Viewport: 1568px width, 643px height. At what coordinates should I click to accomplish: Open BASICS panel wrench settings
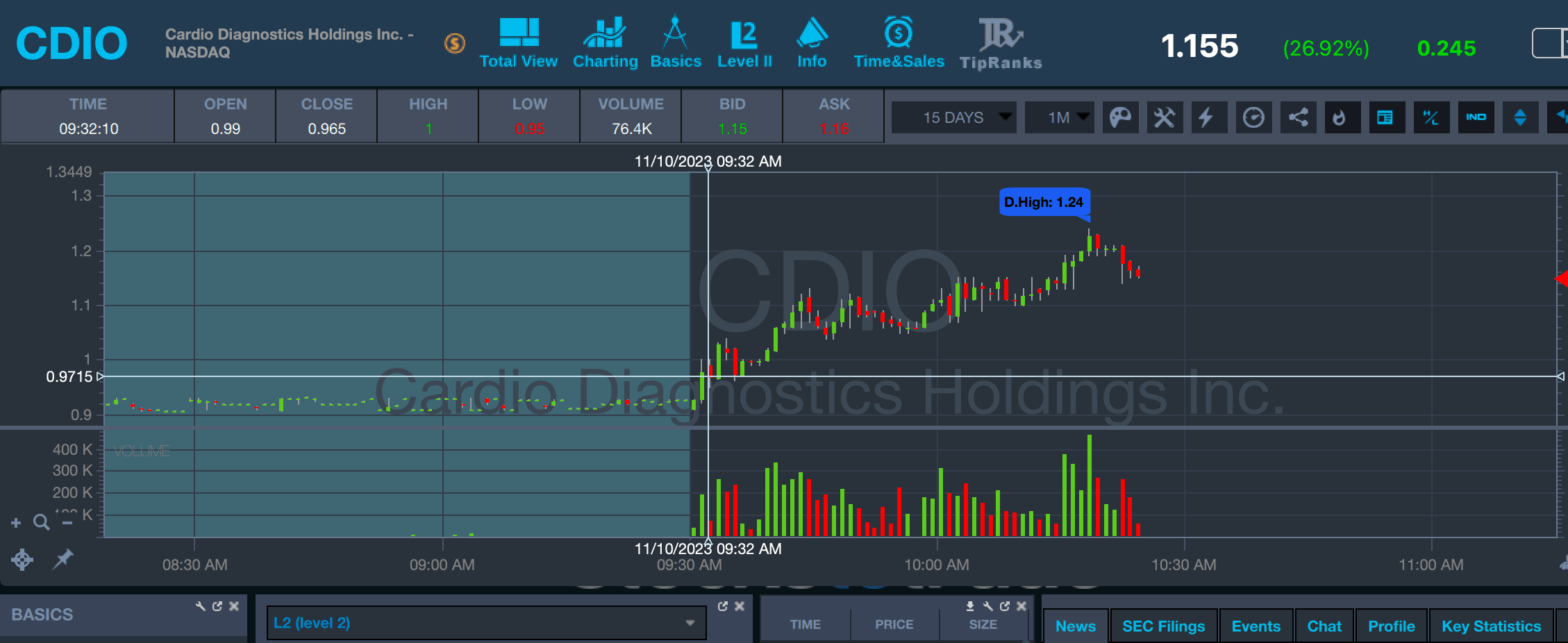(201, 606)
